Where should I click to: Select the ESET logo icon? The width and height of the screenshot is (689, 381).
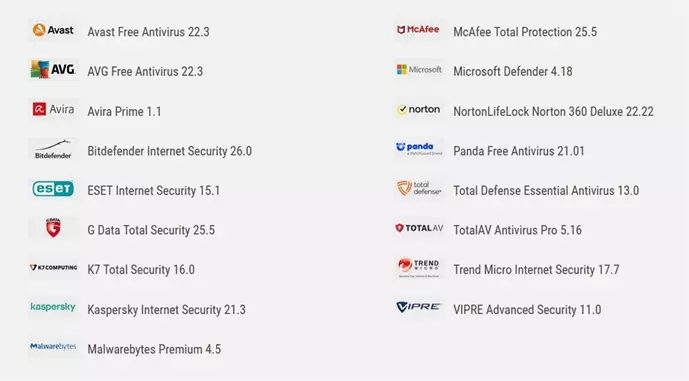[x=53, y=189]
